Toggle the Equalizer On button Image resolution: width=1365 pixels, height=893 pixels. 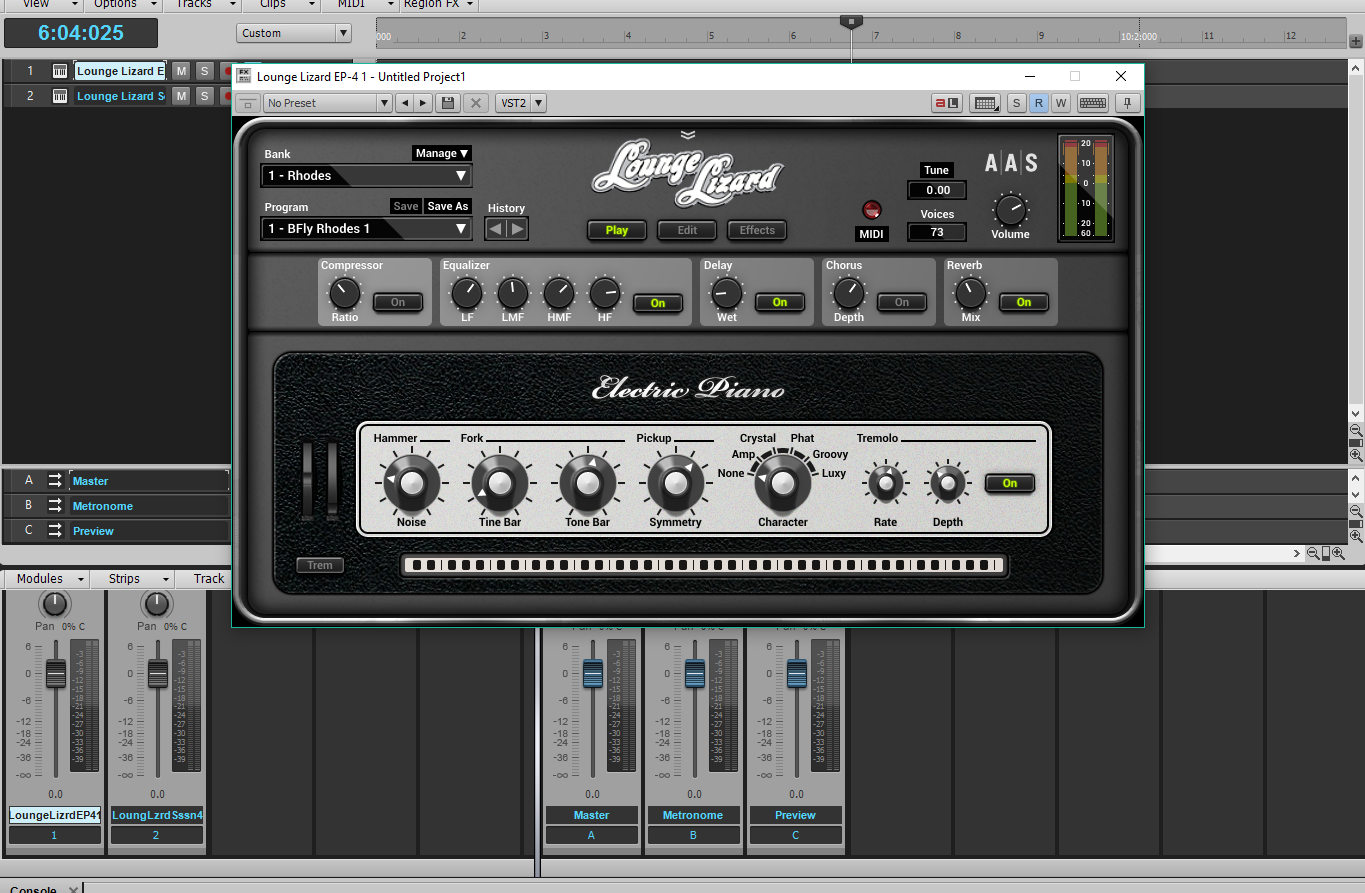[x=658, y=303]
